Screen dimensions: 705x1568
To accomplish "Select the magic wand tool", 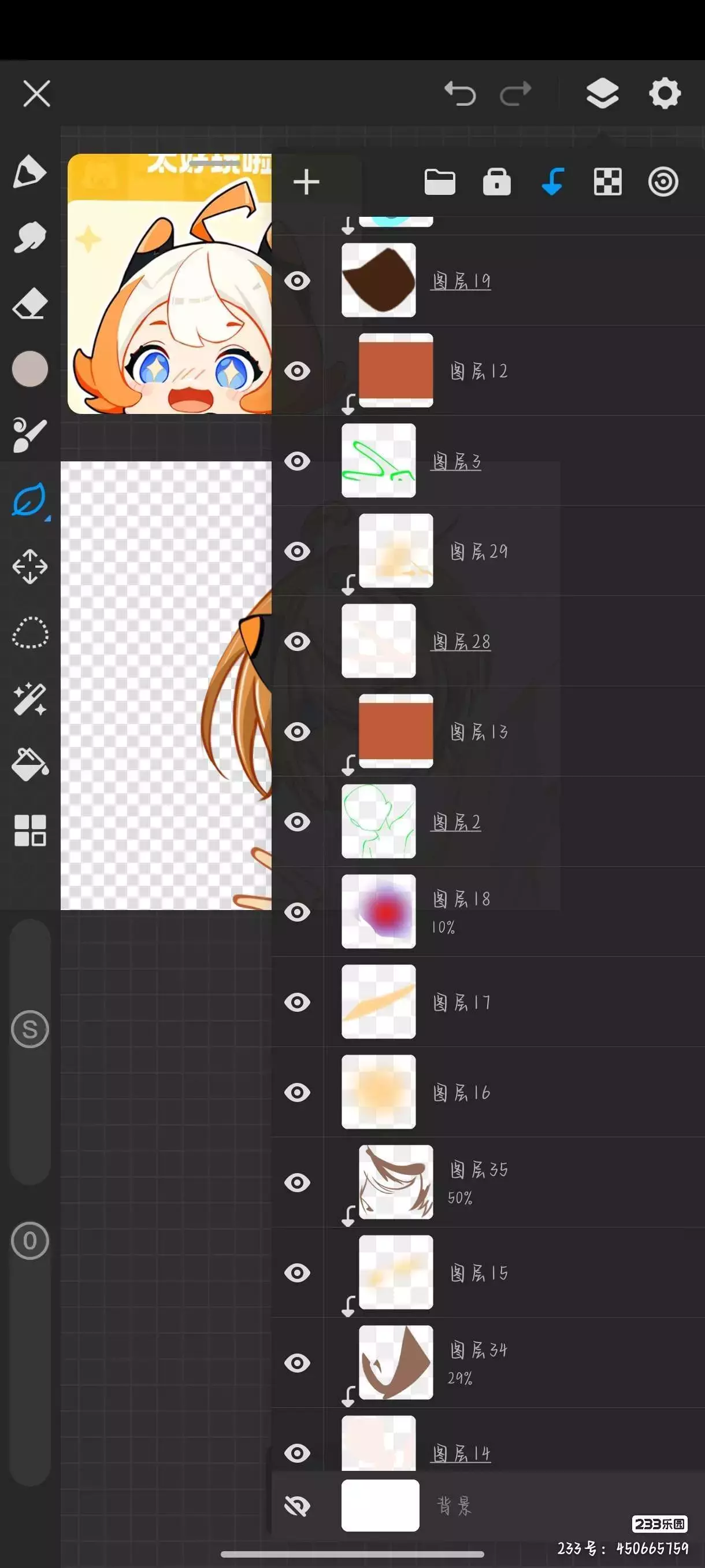I will tap(30, 699).
